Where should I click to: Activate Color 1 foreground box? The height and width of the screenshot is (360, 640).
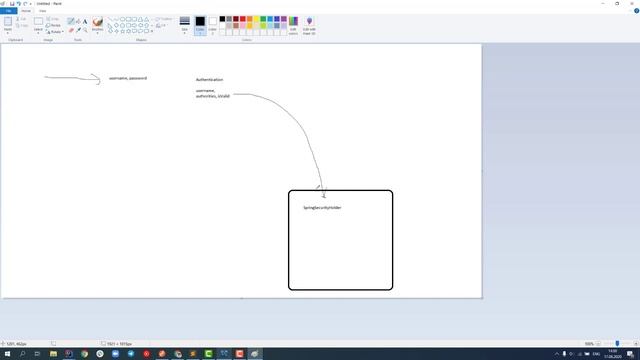pyautogui.click(x=200, y=25)
